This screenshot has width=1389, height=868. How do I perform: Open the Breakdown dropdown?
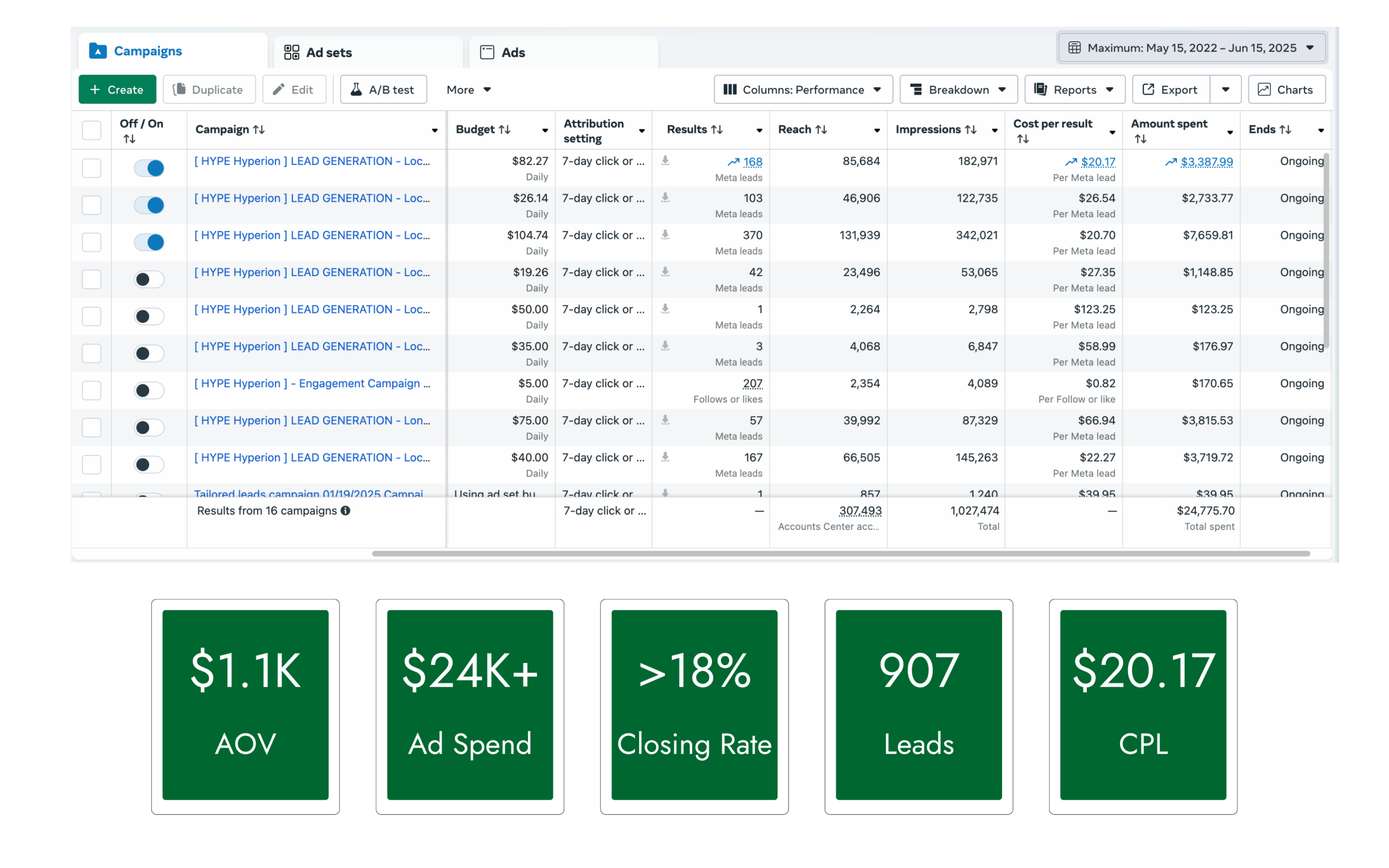pos(959,90)
